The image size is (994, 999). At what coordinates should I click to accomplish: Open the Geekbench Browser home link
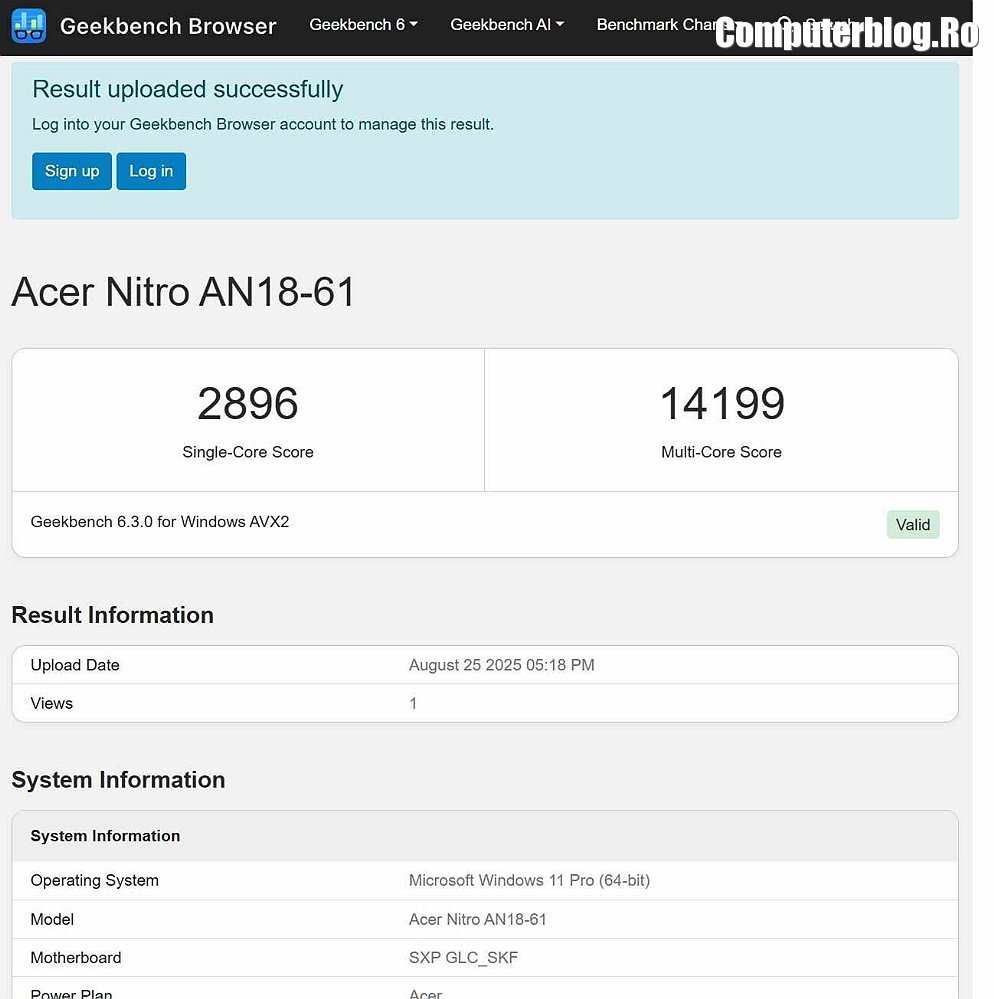(x=168, y=26)
